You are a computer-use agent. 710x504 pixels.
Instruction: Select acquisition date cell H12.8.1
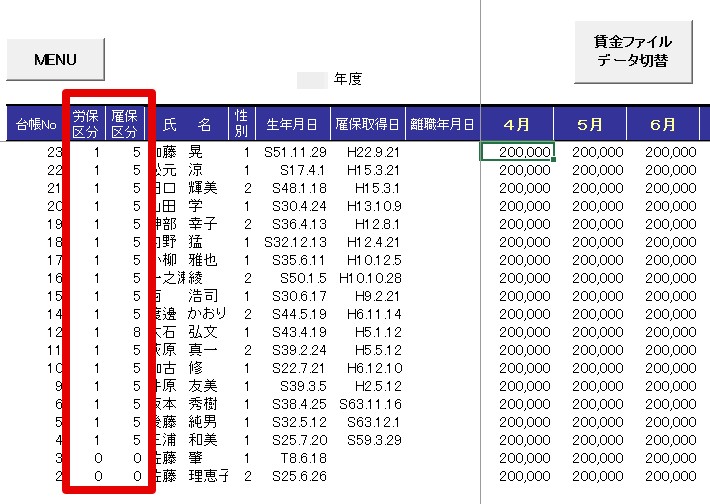pos(378,224)
